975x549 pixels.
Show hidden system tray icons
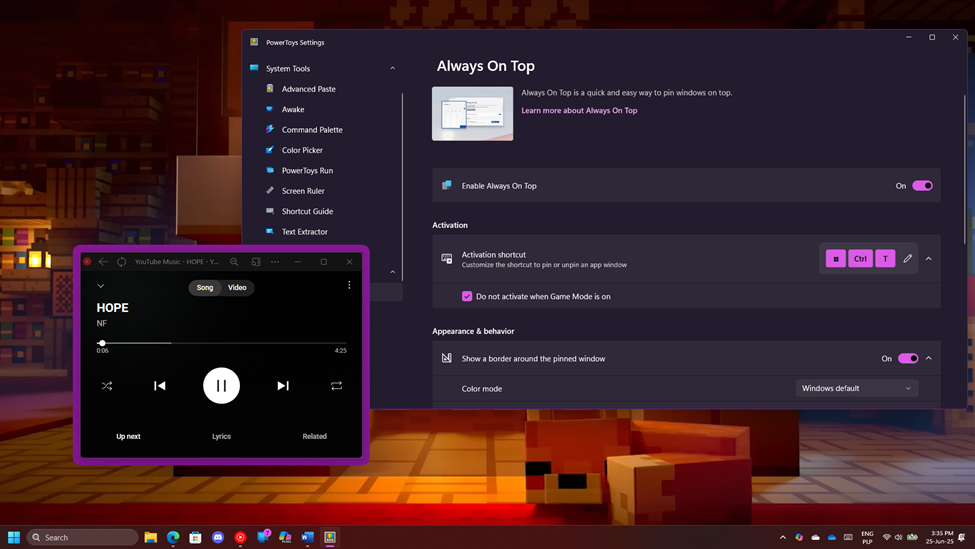(x=783, y=537)
